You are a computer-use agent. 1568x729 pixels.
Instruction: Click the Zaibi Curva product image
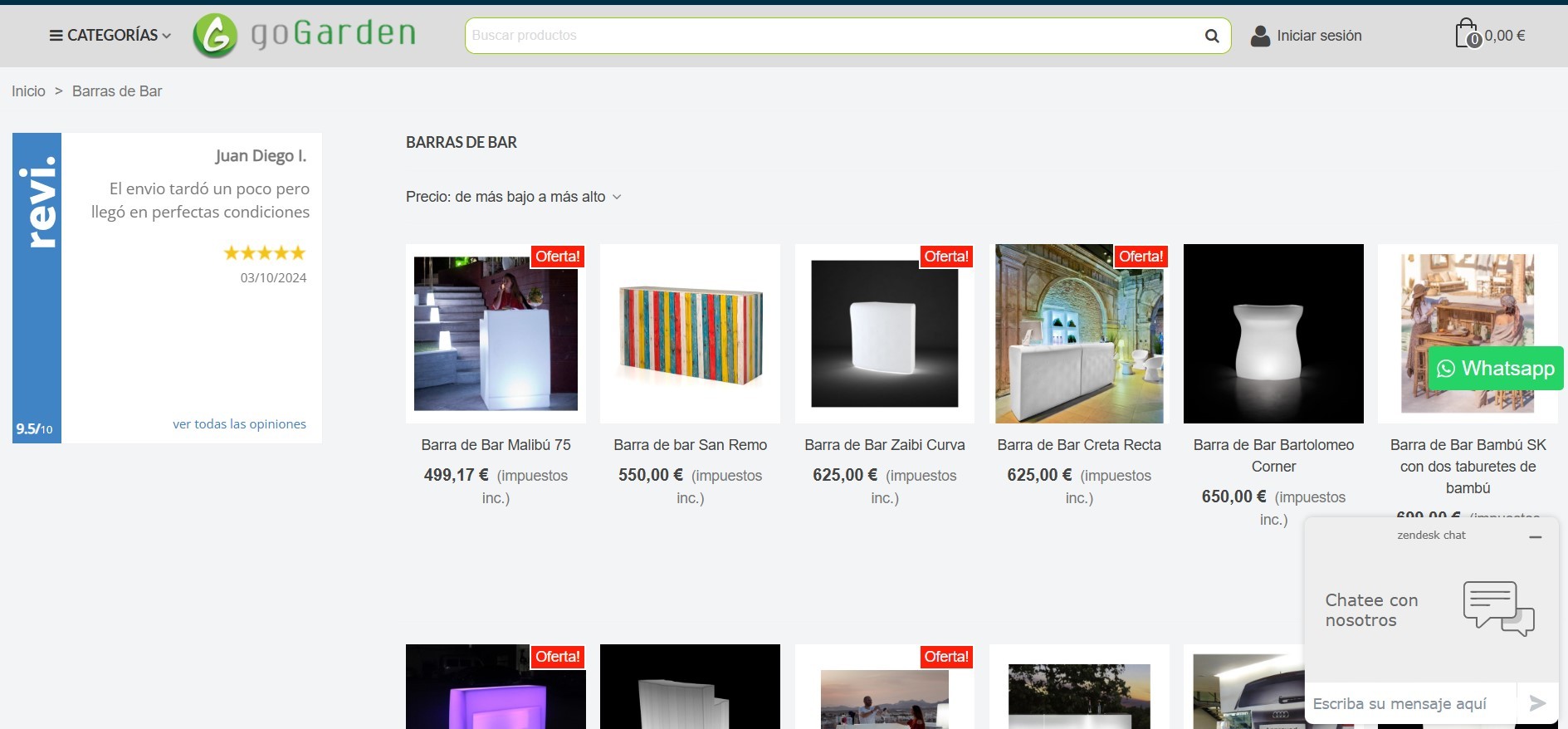coord(884,334)
